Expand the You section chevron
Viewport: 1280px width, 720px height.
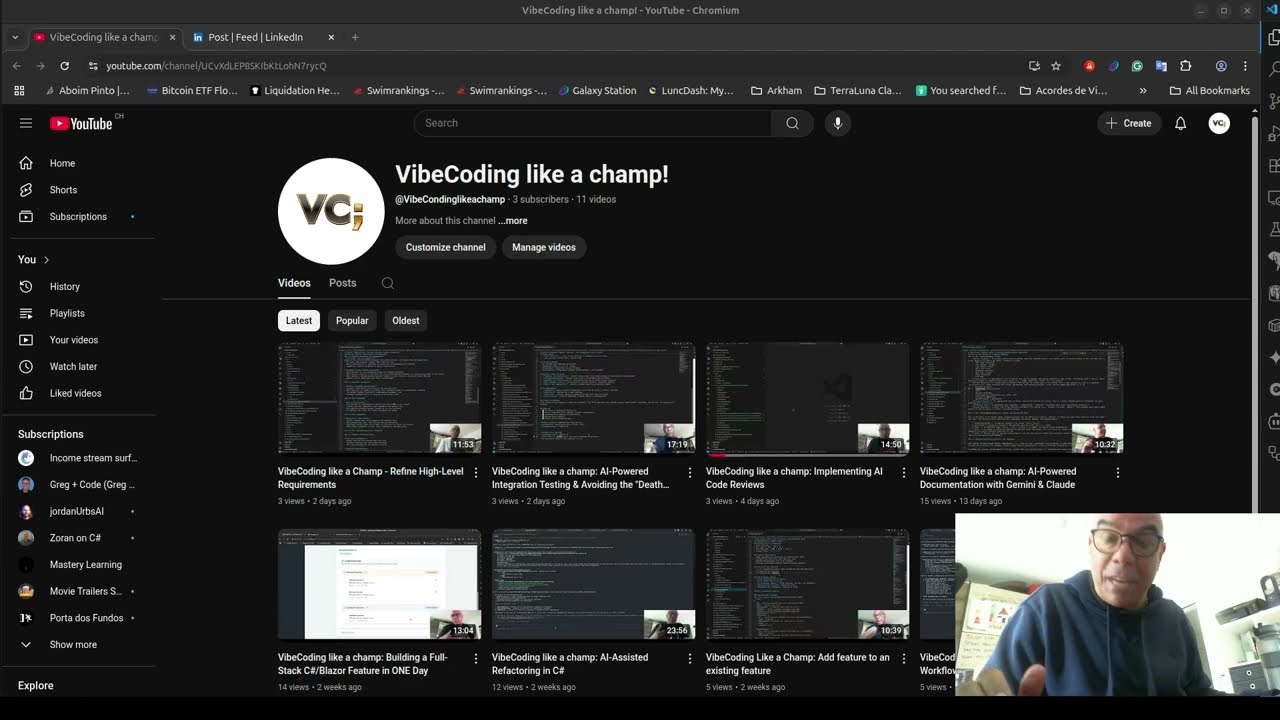[x=46, y=260]
